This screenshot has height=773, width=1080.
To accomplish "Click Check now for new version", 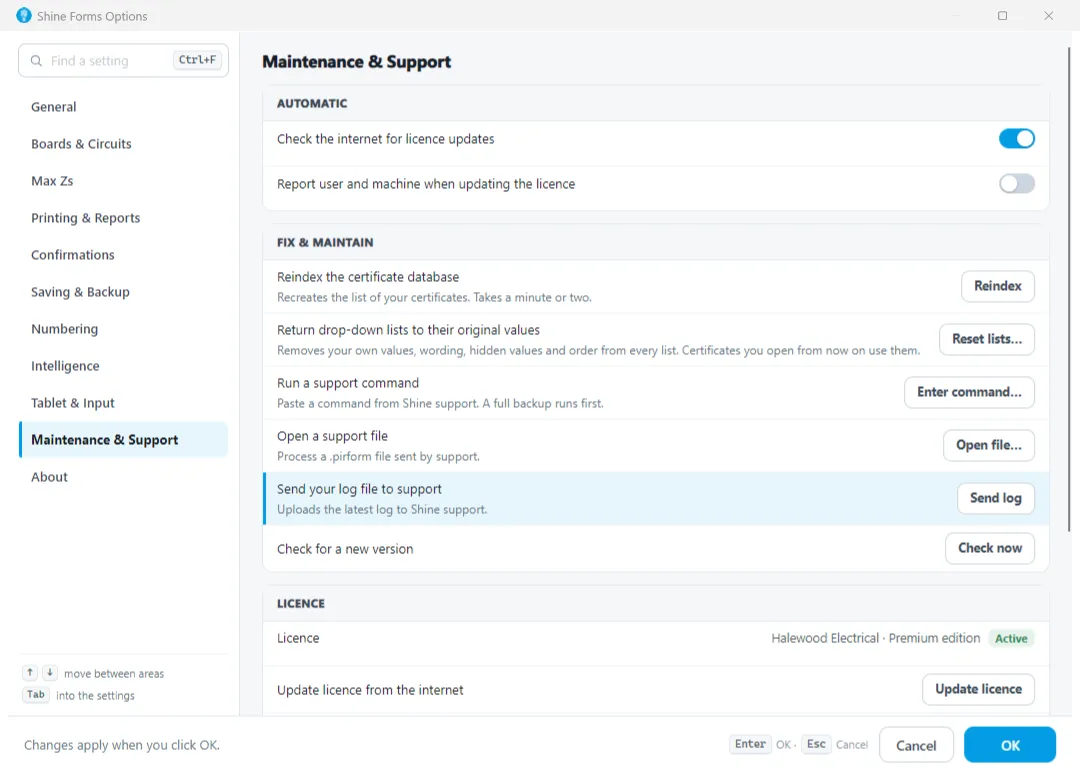I will (990, 548).
